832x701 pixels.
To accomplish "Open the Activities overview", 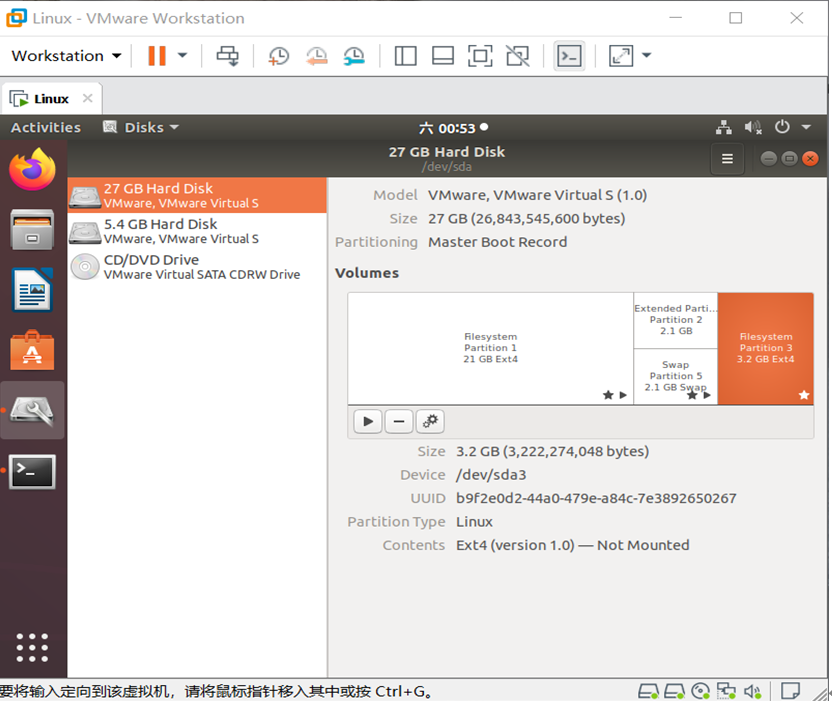I will (x=46, y=127).
